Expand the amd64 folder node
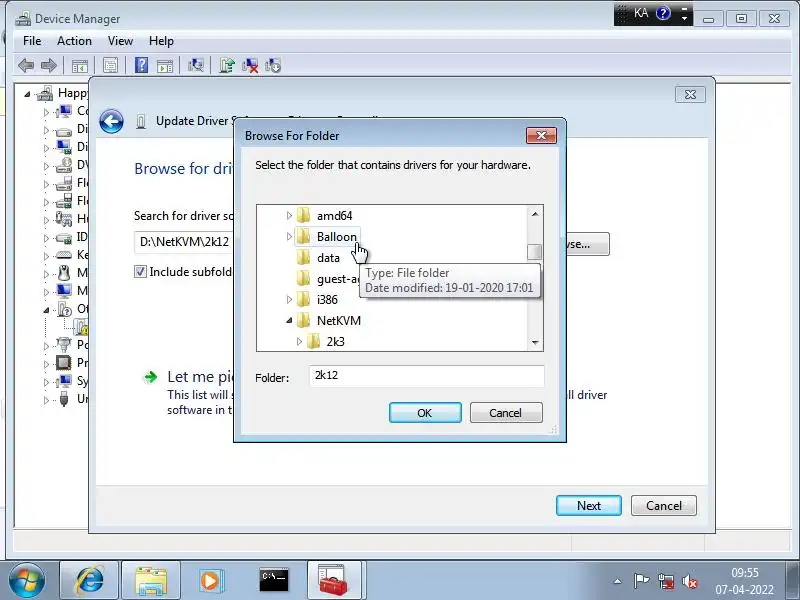800x600 pixels. coord(289,215)
